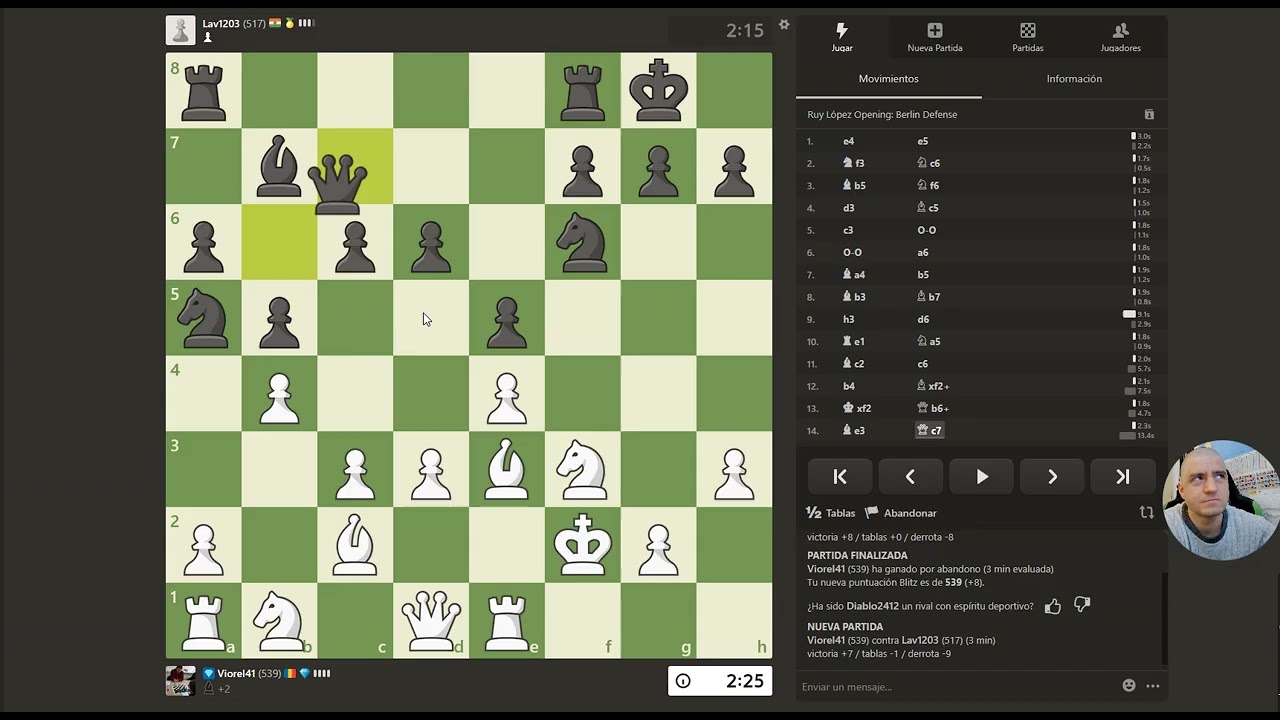Viewport: 1280px width, 720px height.
Task: Open the Nueva Partida tab
Action: click(x=934, y=37)
